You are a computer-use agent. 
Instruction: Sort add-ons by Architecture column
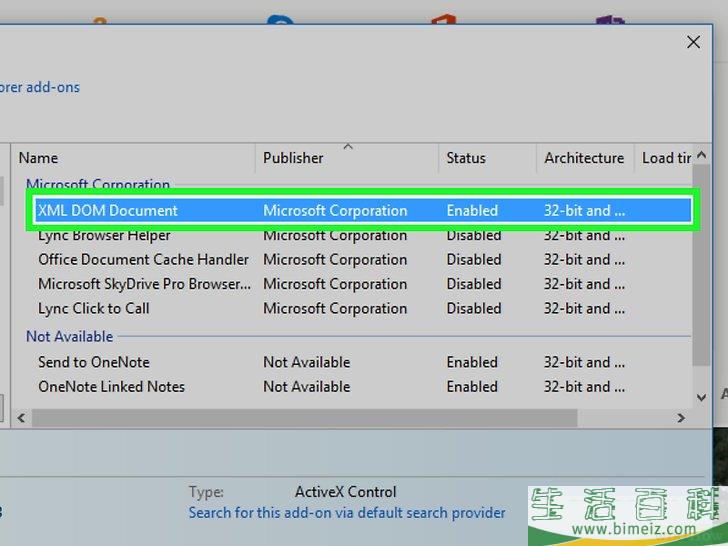pyautogui.click(x=585, y=158)
